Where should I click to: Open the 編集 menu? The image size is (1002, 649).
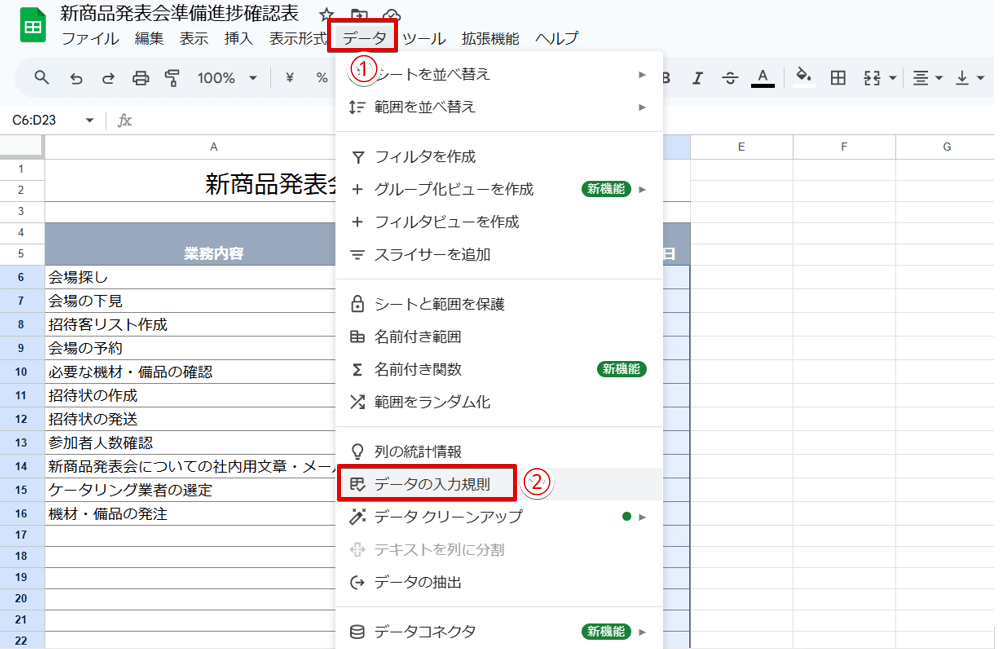(x=149, y=38)
